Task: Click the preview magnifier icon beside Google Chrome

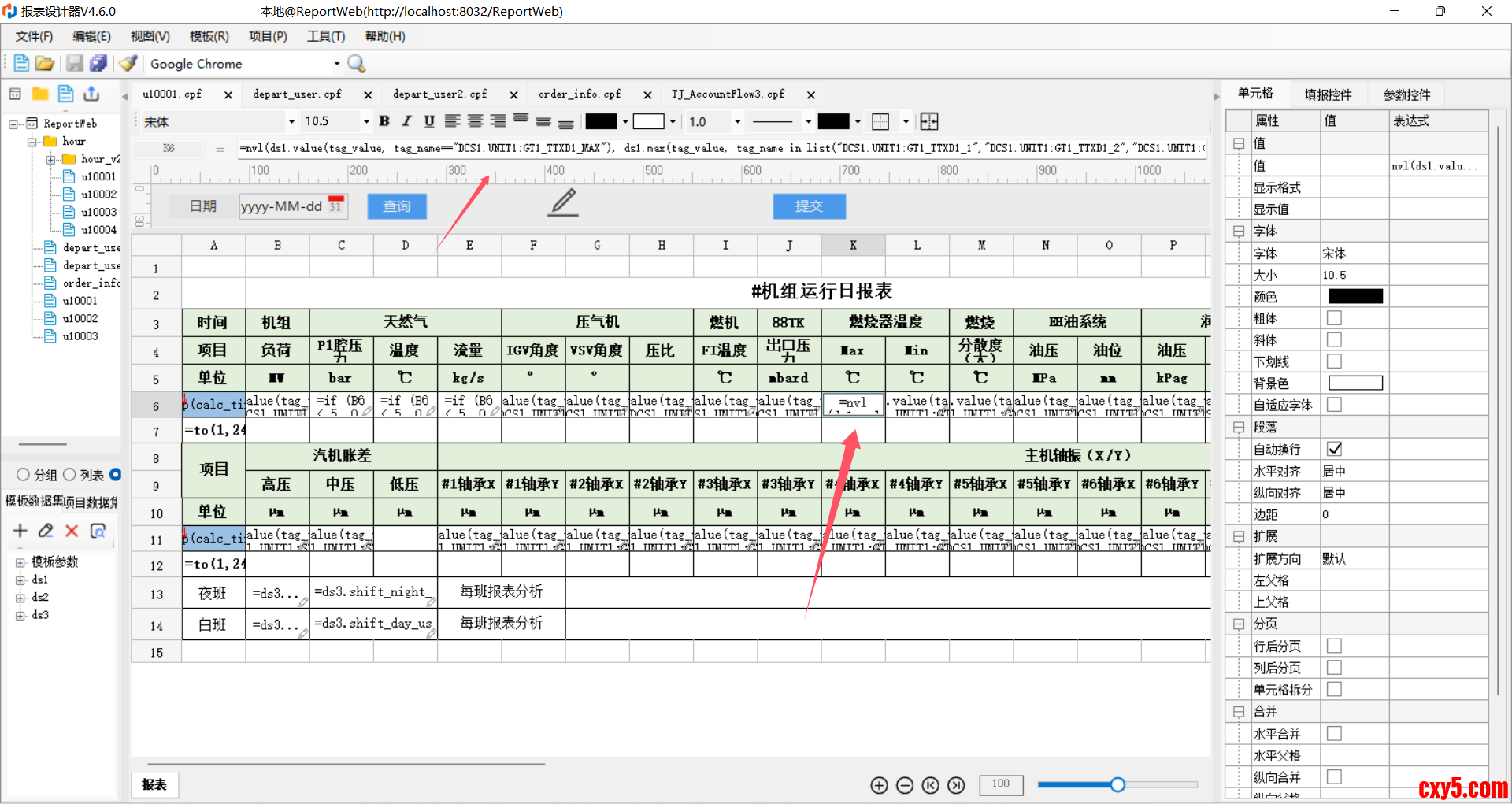Action: point(357,64)
